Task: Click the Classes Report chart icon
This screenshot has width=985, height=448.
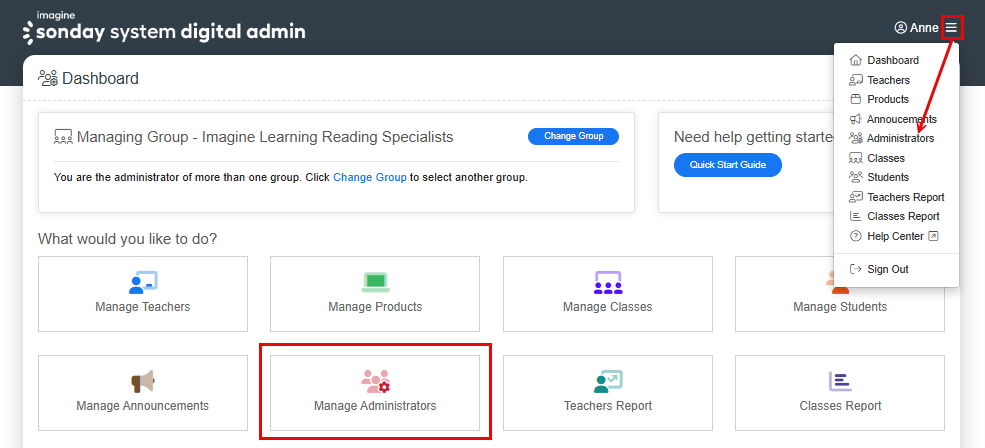Action: point(840,381)
